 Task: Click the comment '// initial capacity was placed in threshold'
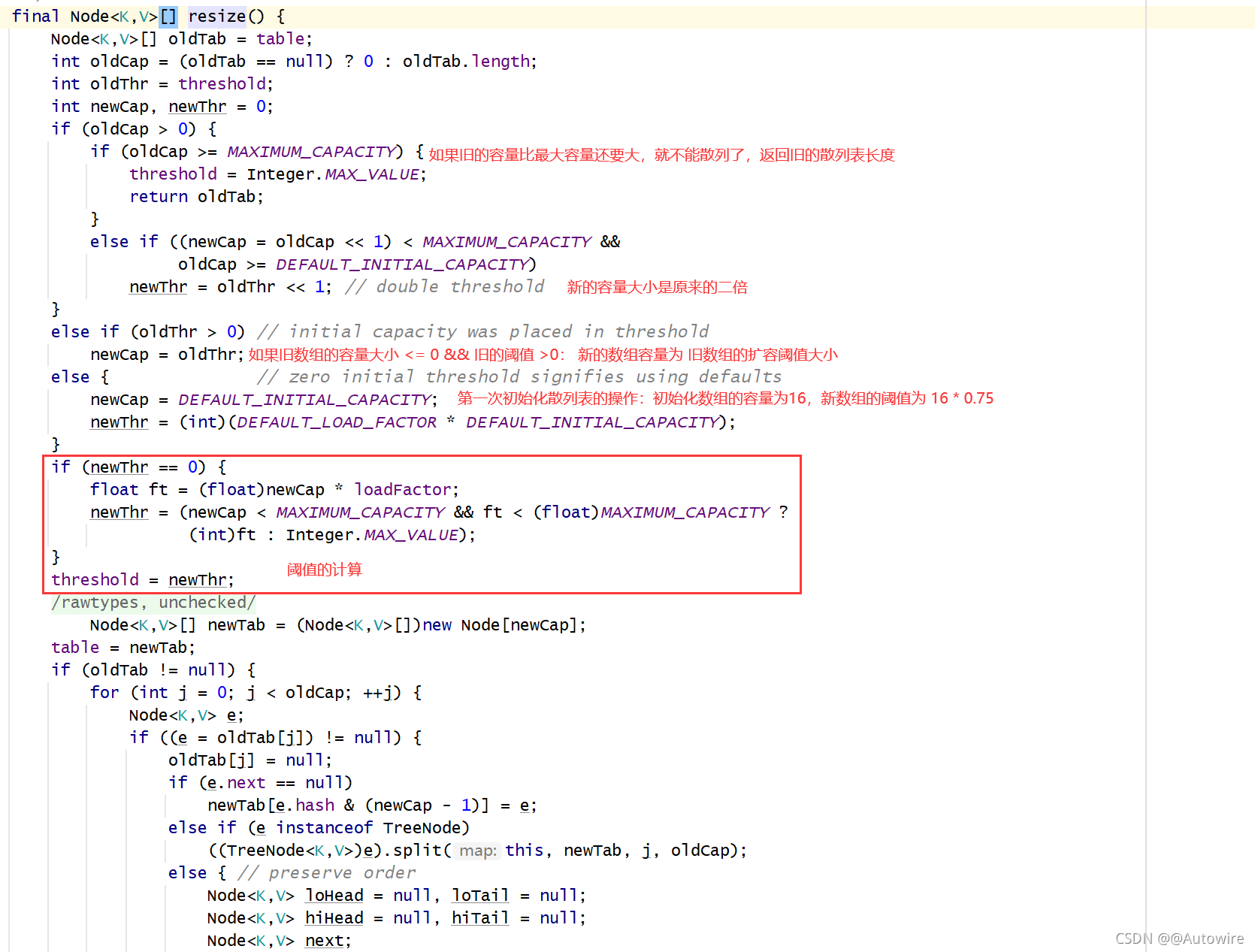coord(483,332)
